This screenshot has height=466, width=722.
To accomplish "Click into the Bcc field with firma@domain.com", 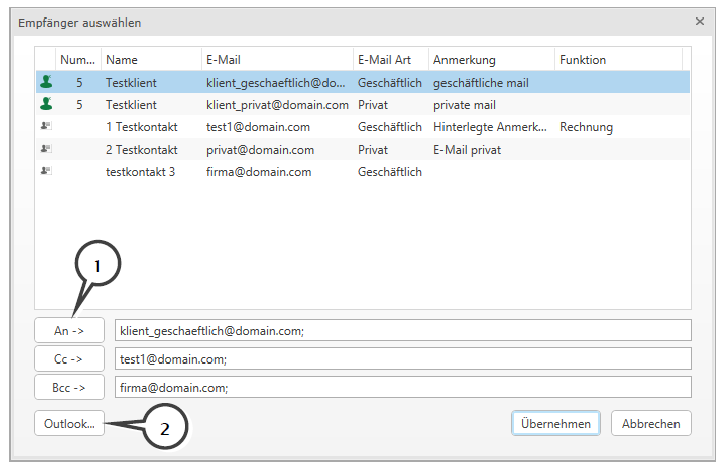I will [403, 387].
